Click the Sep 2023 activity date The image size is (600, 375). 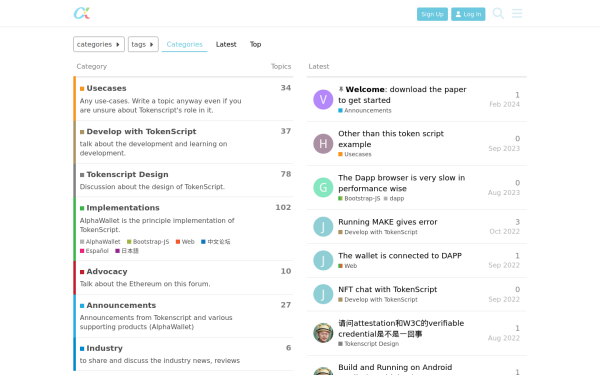point(504,148)
